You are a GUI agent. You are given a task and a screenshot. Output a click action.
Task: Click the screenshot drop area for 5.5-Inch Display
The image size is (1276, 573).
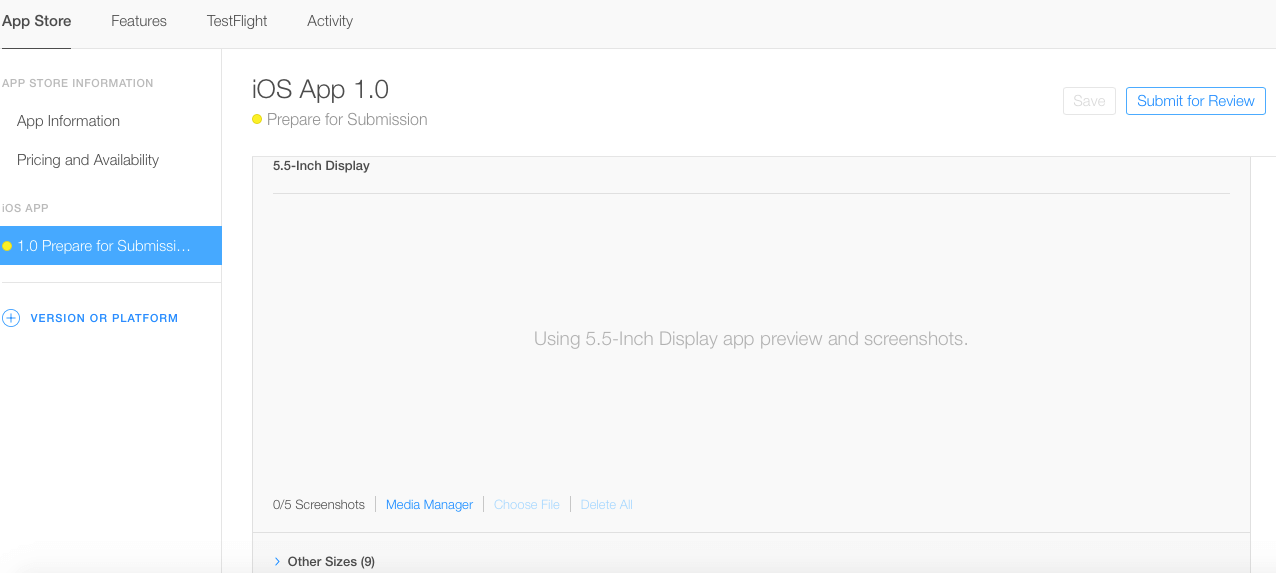pos(751,339)
